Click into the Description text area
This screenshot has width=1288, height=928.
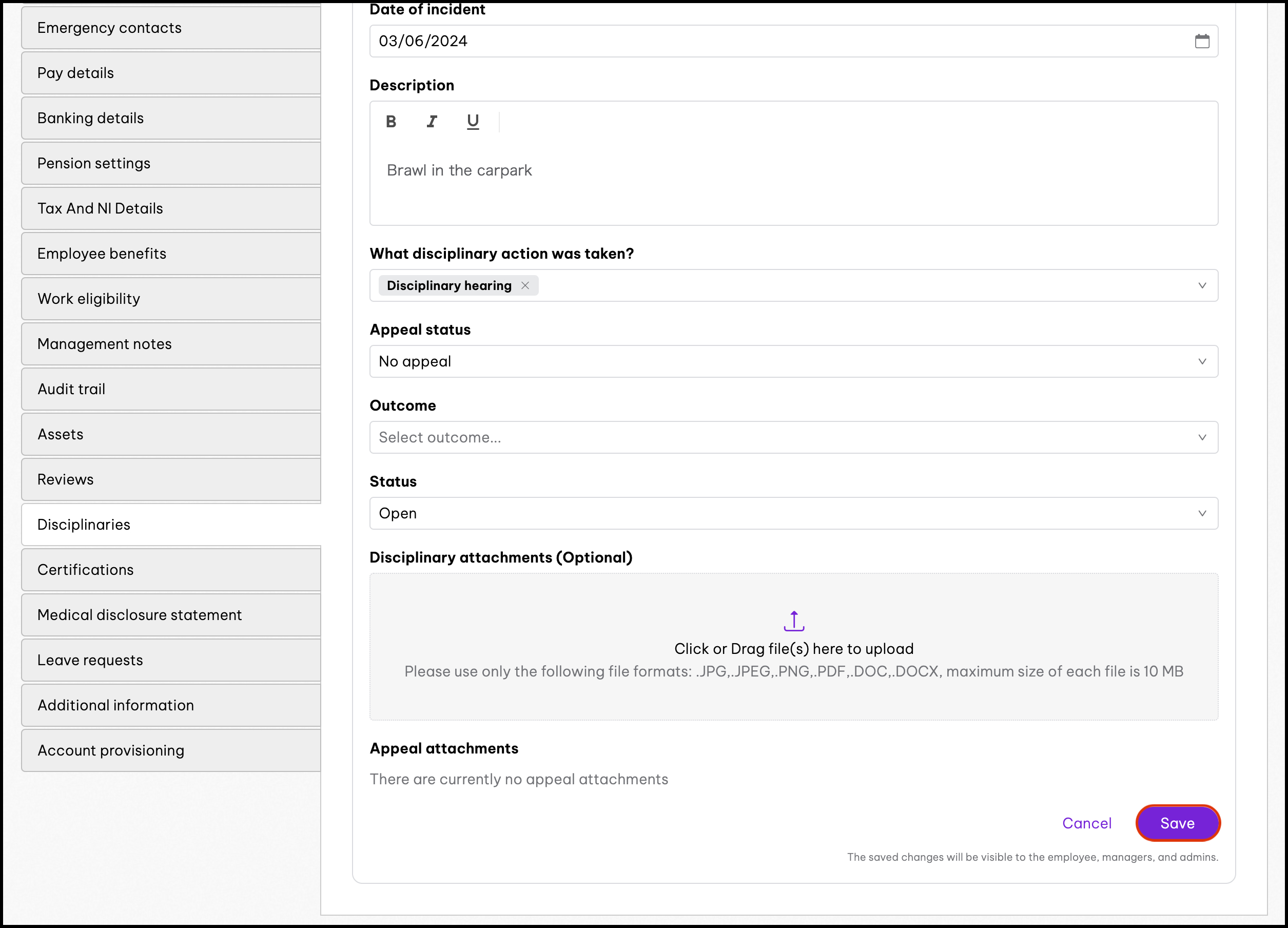(793, 182)
